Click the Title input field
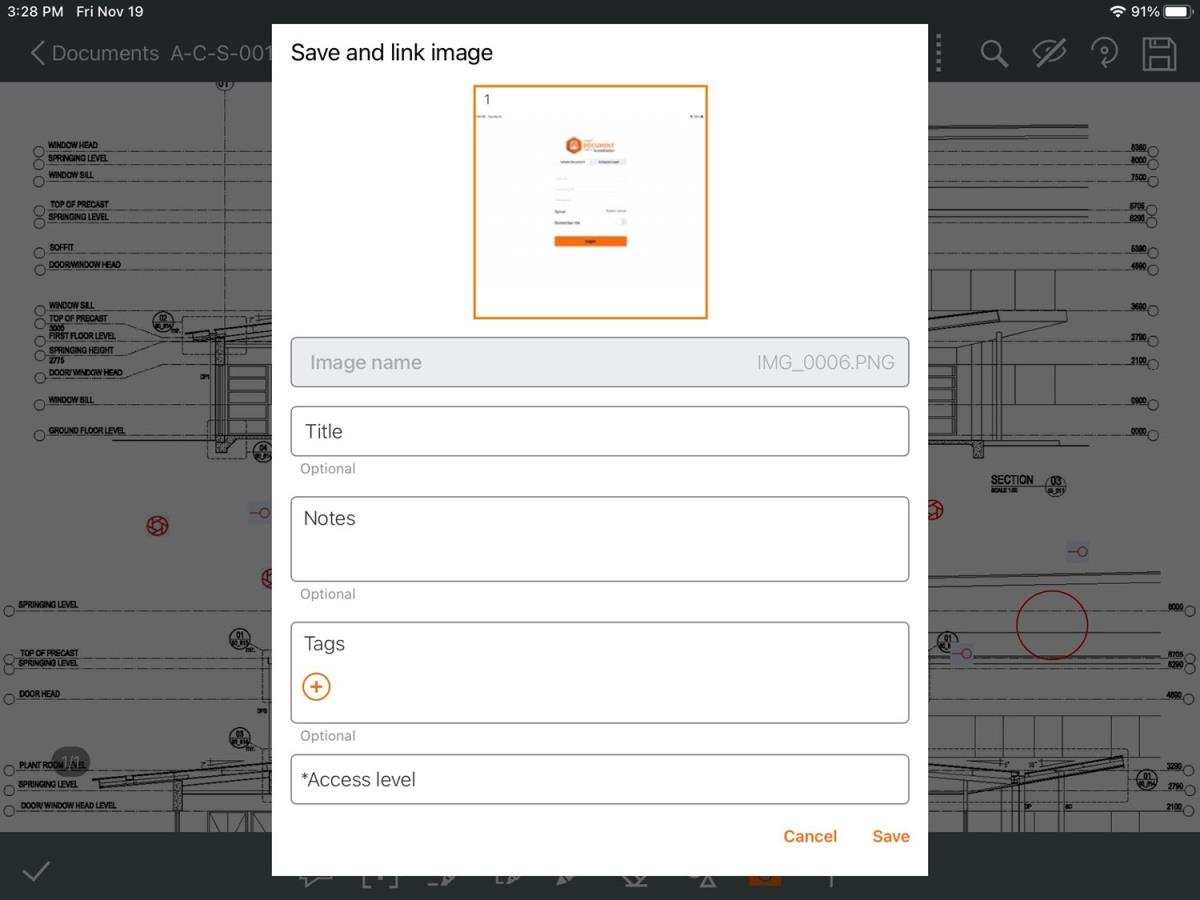 coord(600,432)
